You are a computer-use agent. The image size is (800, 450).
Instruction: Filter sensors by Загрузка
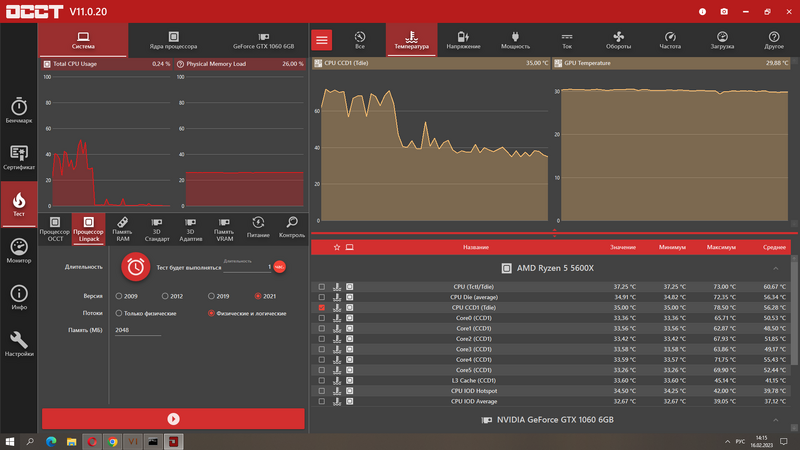pyautogui.click(x=722, y=40)
